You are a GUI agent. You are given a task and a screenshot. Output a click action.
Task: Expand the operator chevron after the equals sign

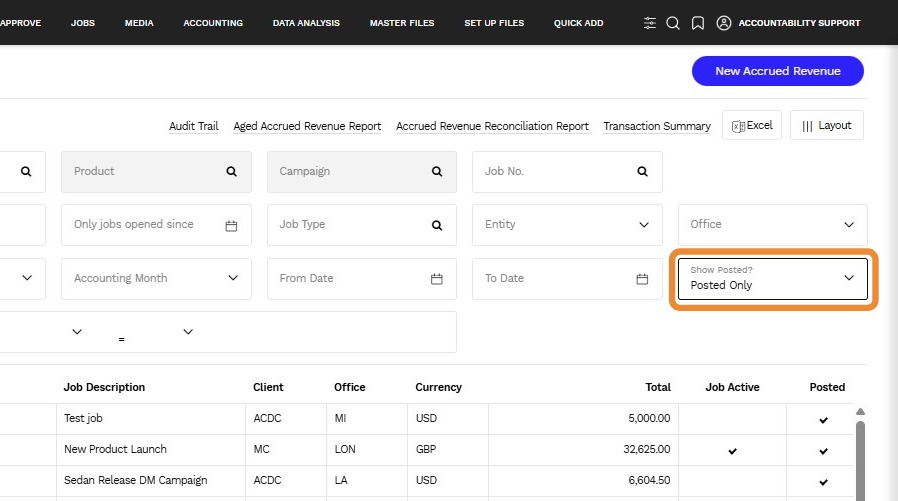pyautogui.click(x=188, y=332)
